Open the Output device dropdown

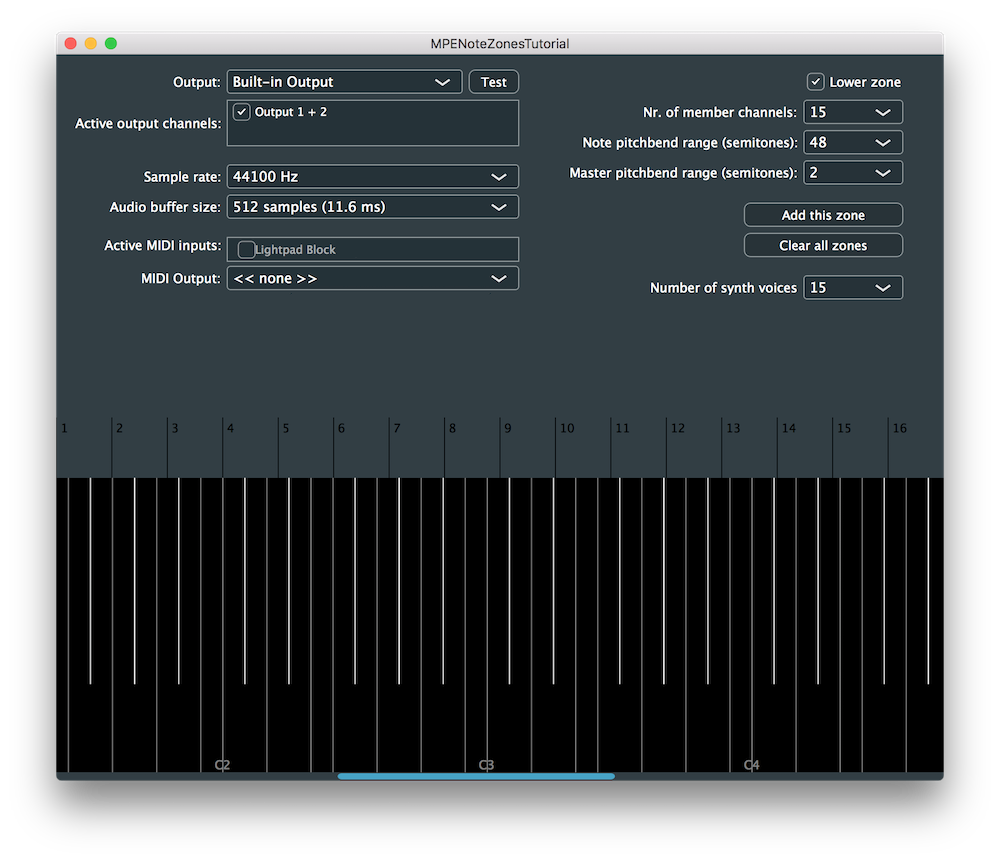coord(344,81)
